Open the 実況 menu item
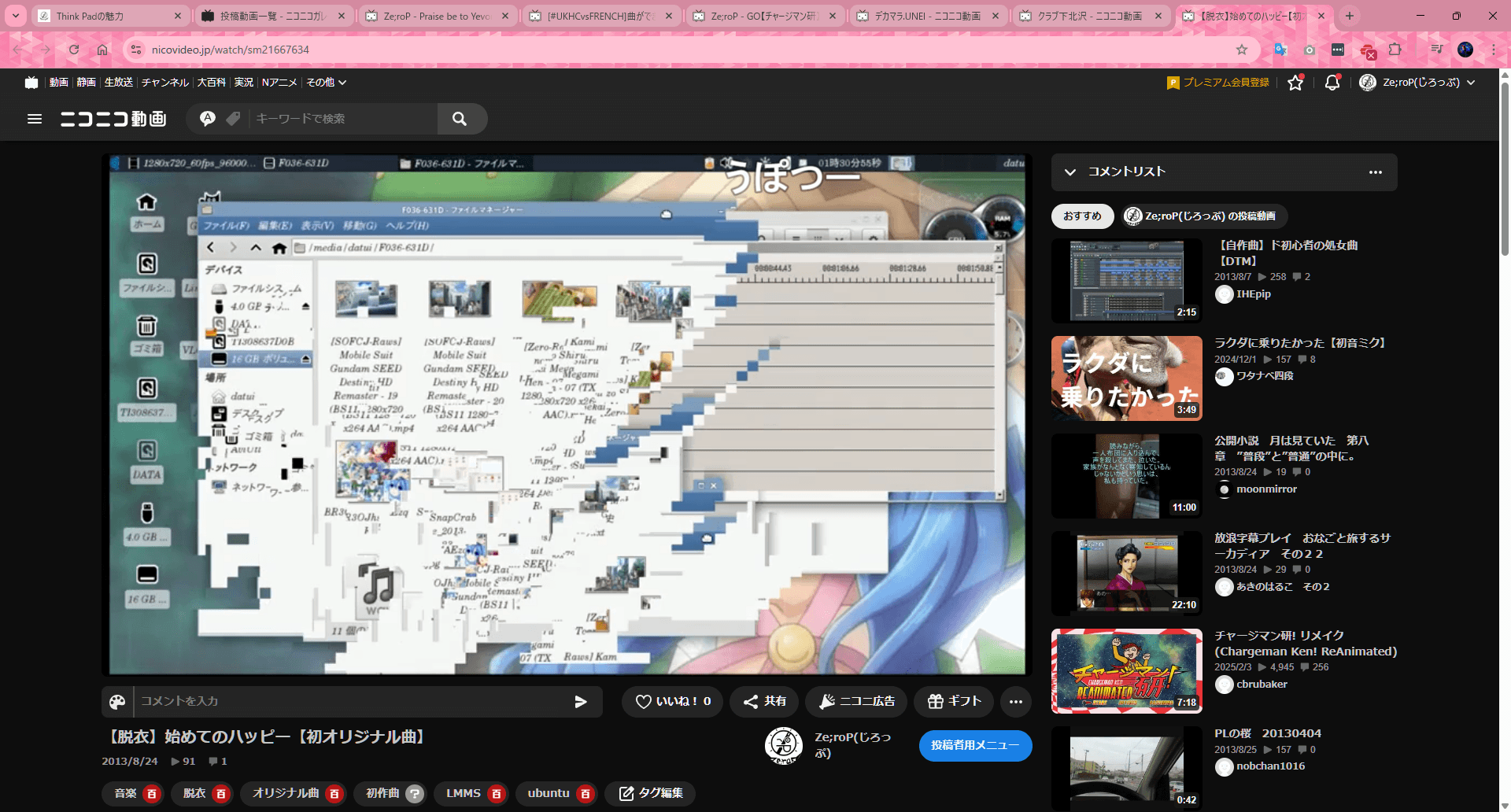Screen dimensions: 1511x812 click(244, 82)
